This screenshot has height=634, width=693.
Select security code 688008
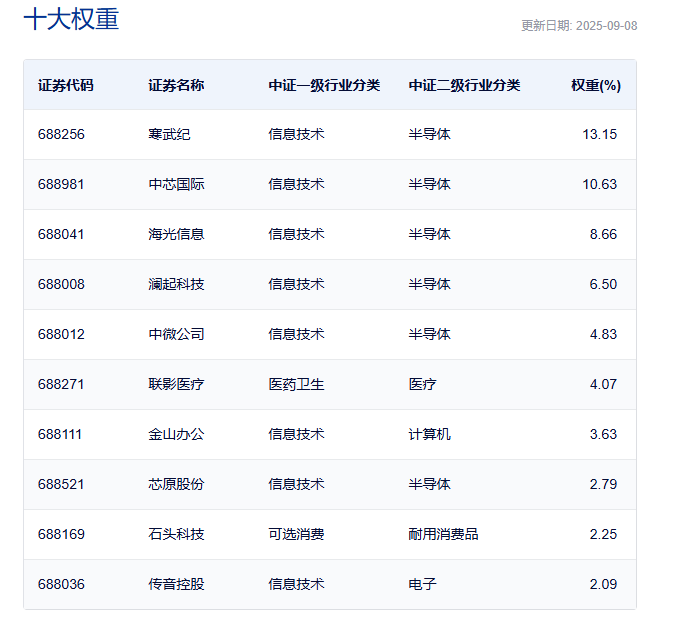[61, 284]
